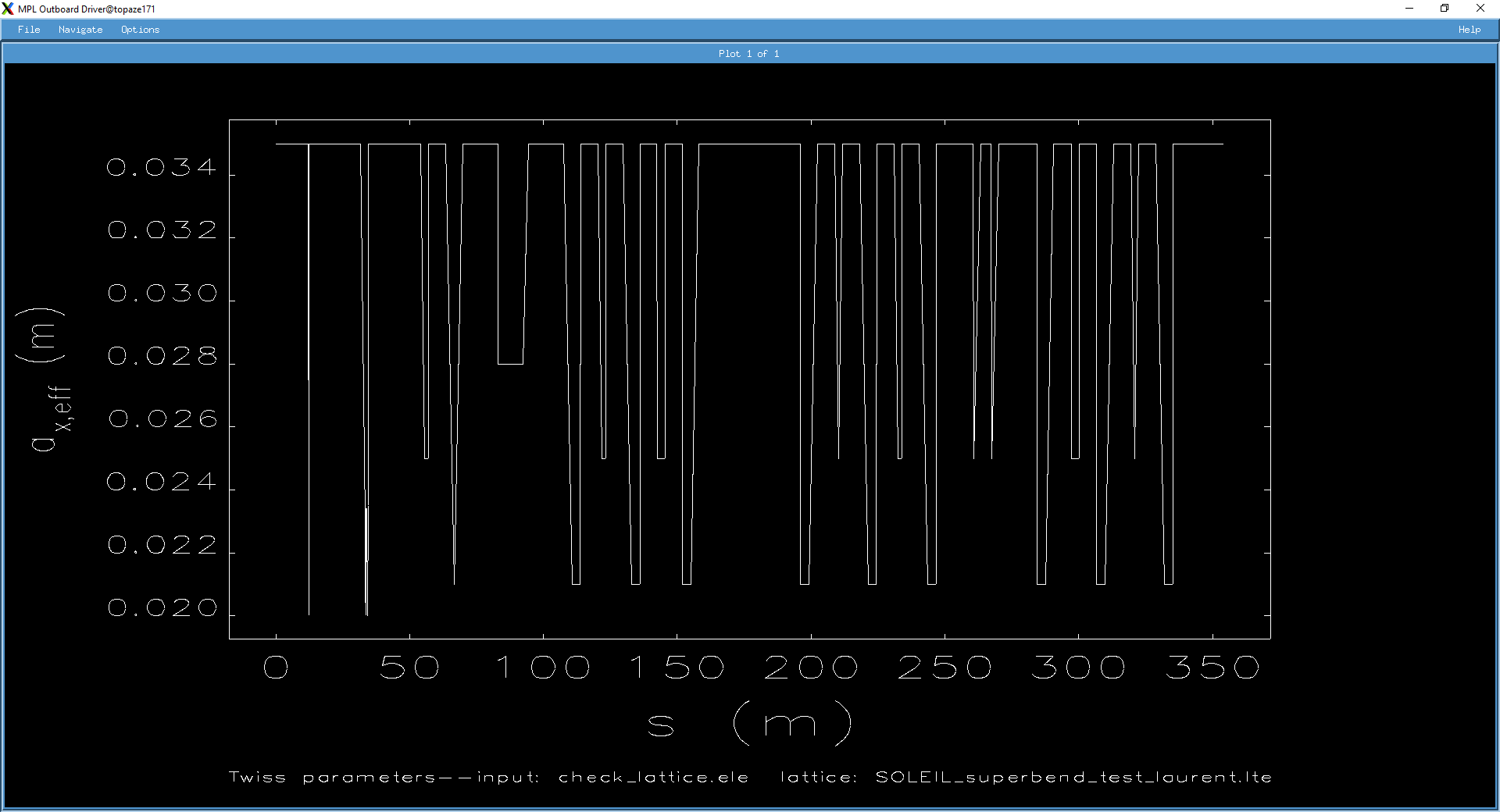Click the X11 application icon in title bar
This screenshot has height=812, width=1500.
(x=8, y=9)
